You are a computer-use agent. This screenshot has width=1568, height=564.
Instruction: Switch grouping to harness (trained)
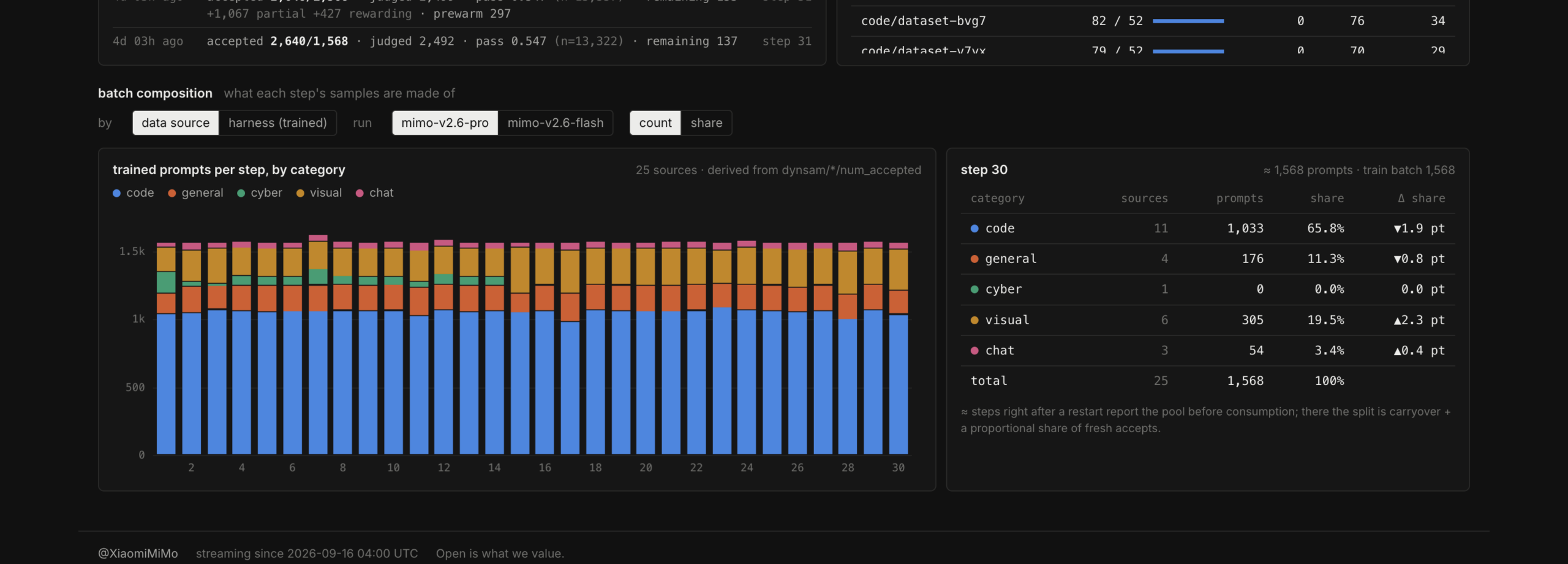click(x=277, y=123)
